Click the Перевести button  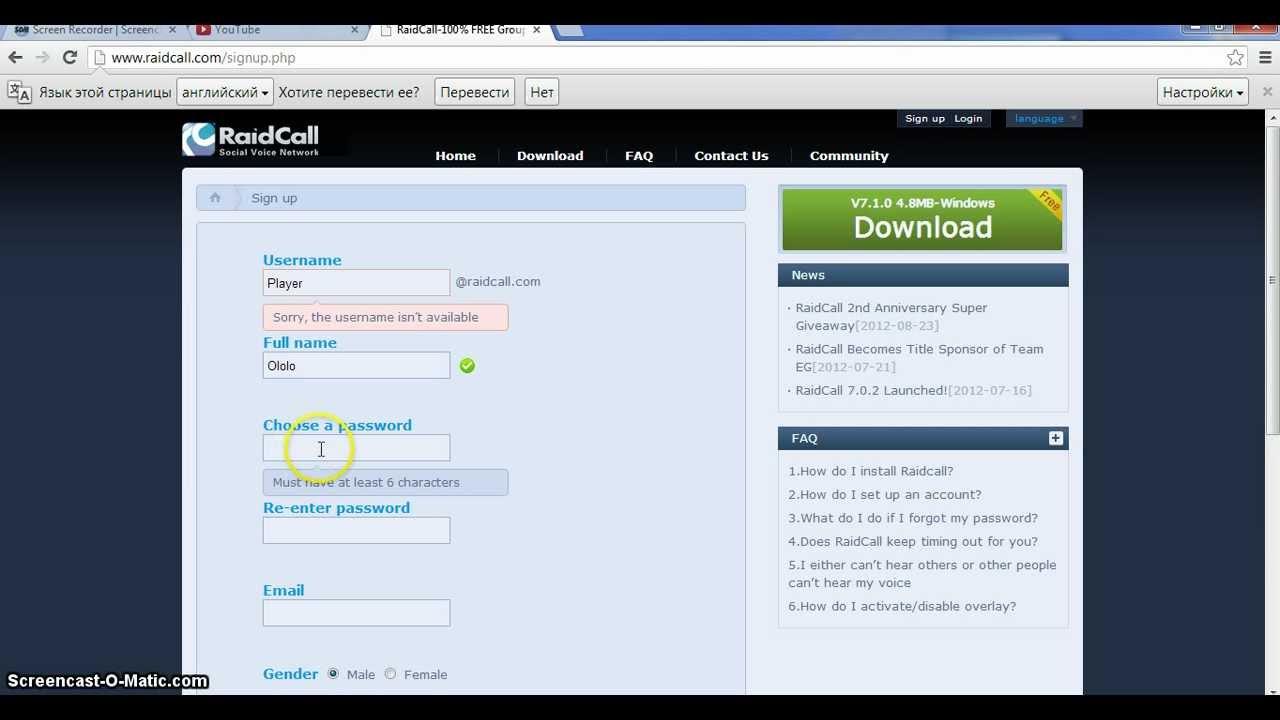pyautogui.click(x=475, y=92)
